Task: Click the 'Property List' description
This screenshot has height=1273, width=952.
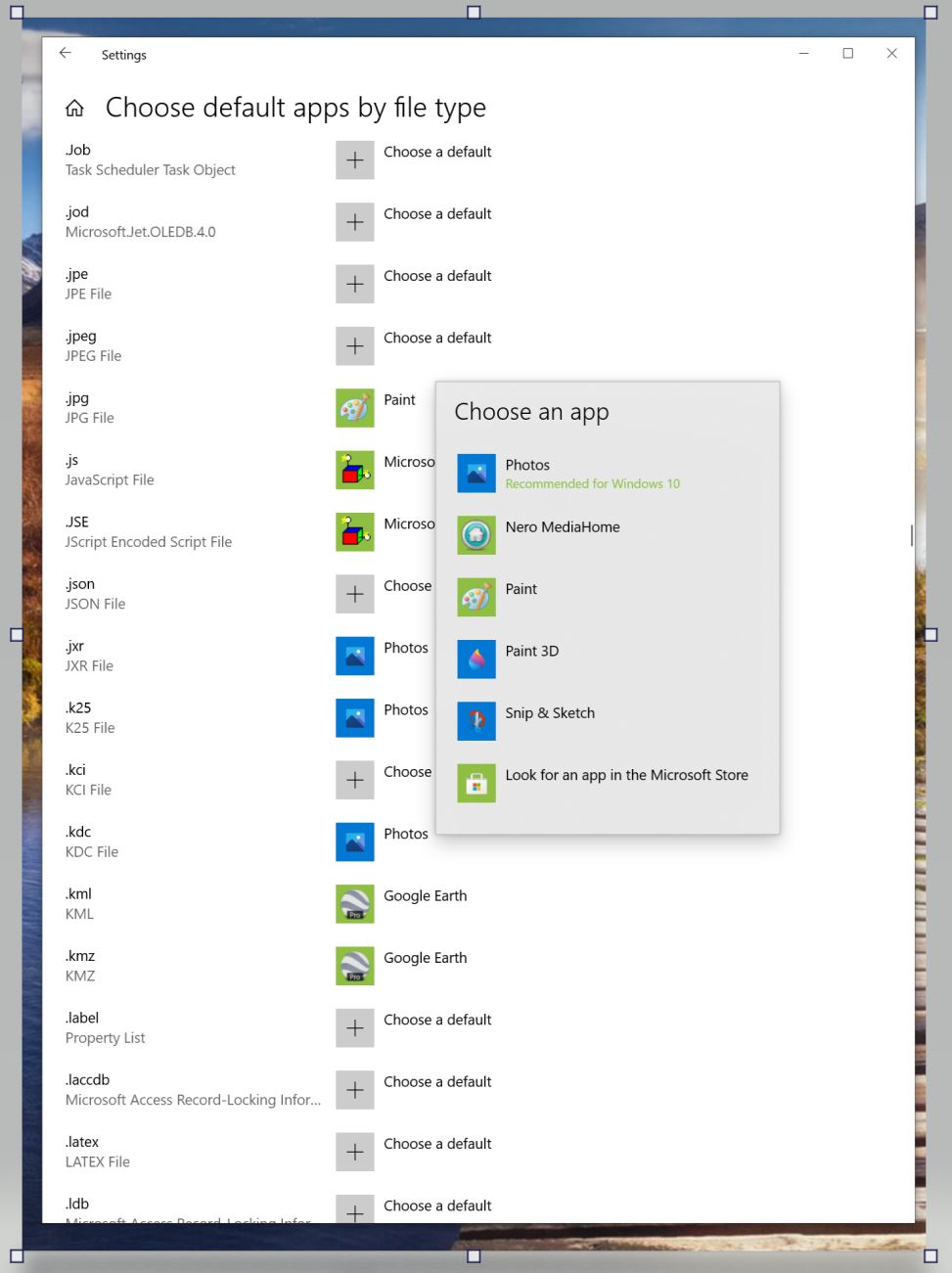Action: (x=106, y=1038)
